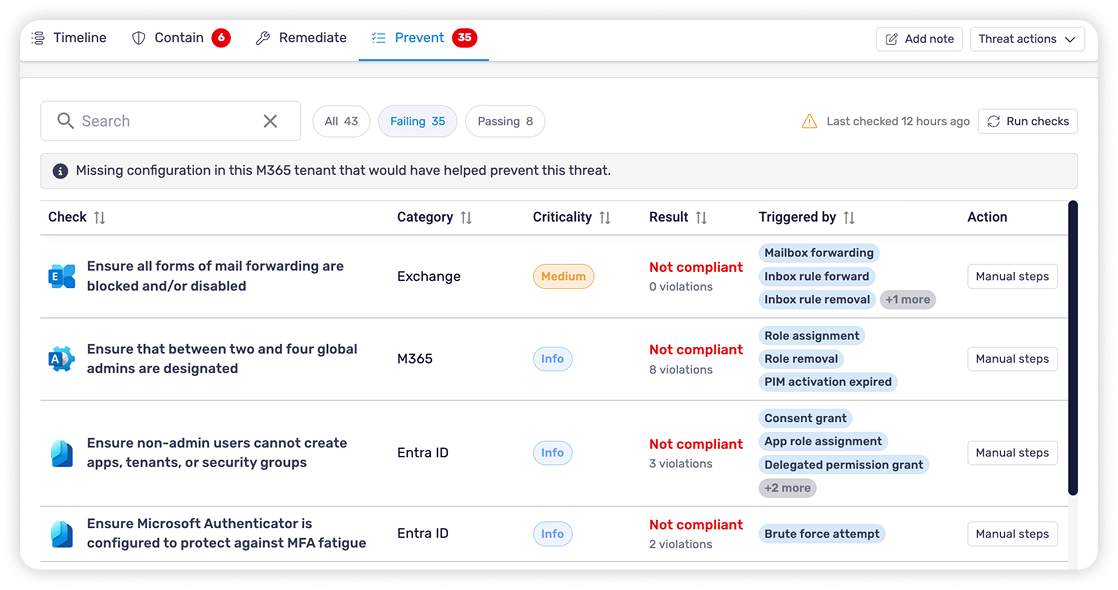Switch to the Contain tab
Viewport: 1118px width, 590px height.
click(180, 38)
